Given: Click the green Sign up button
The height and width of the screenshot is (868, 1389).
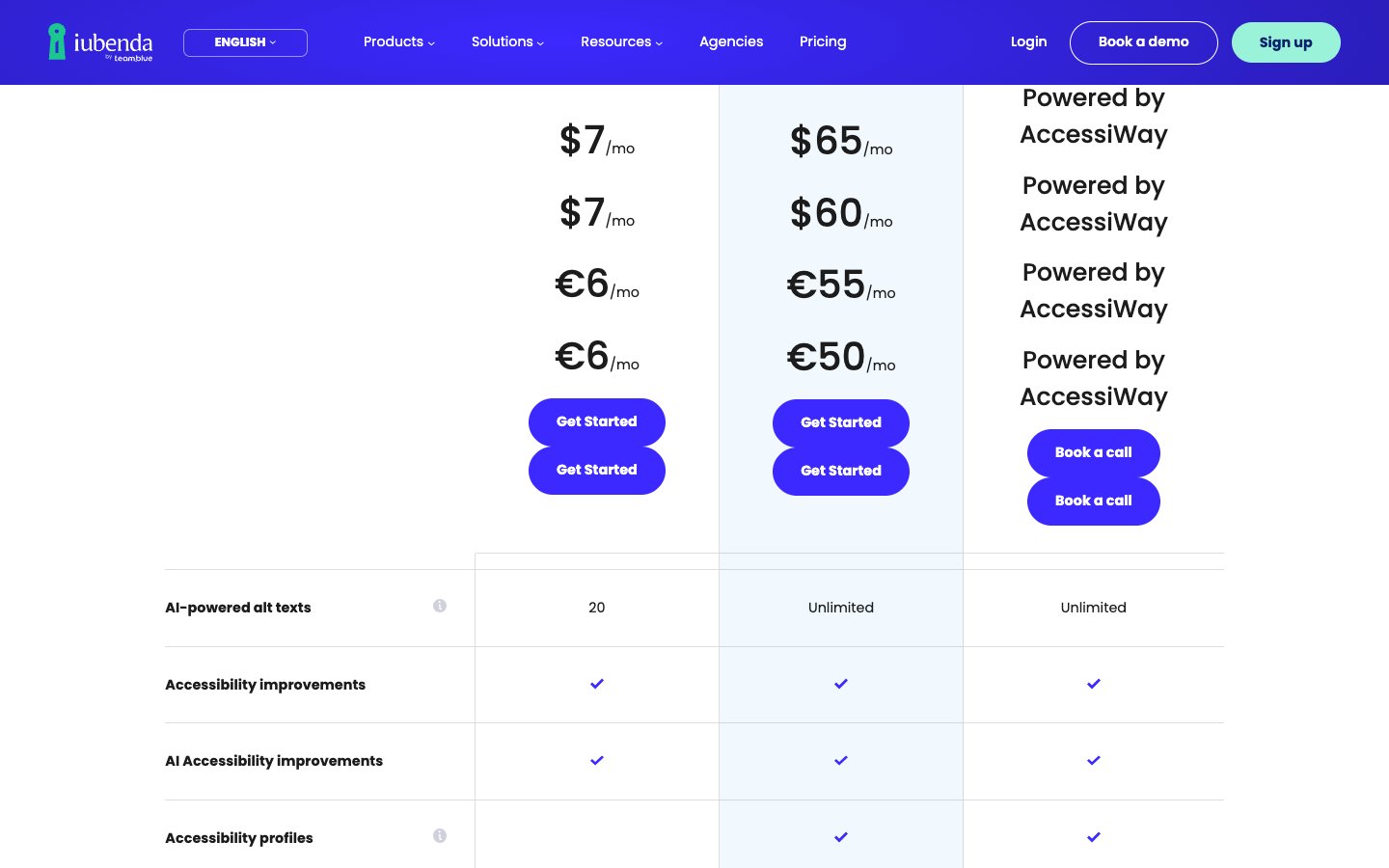Looking at the screenshot, I should click(x=1285, y=42).
